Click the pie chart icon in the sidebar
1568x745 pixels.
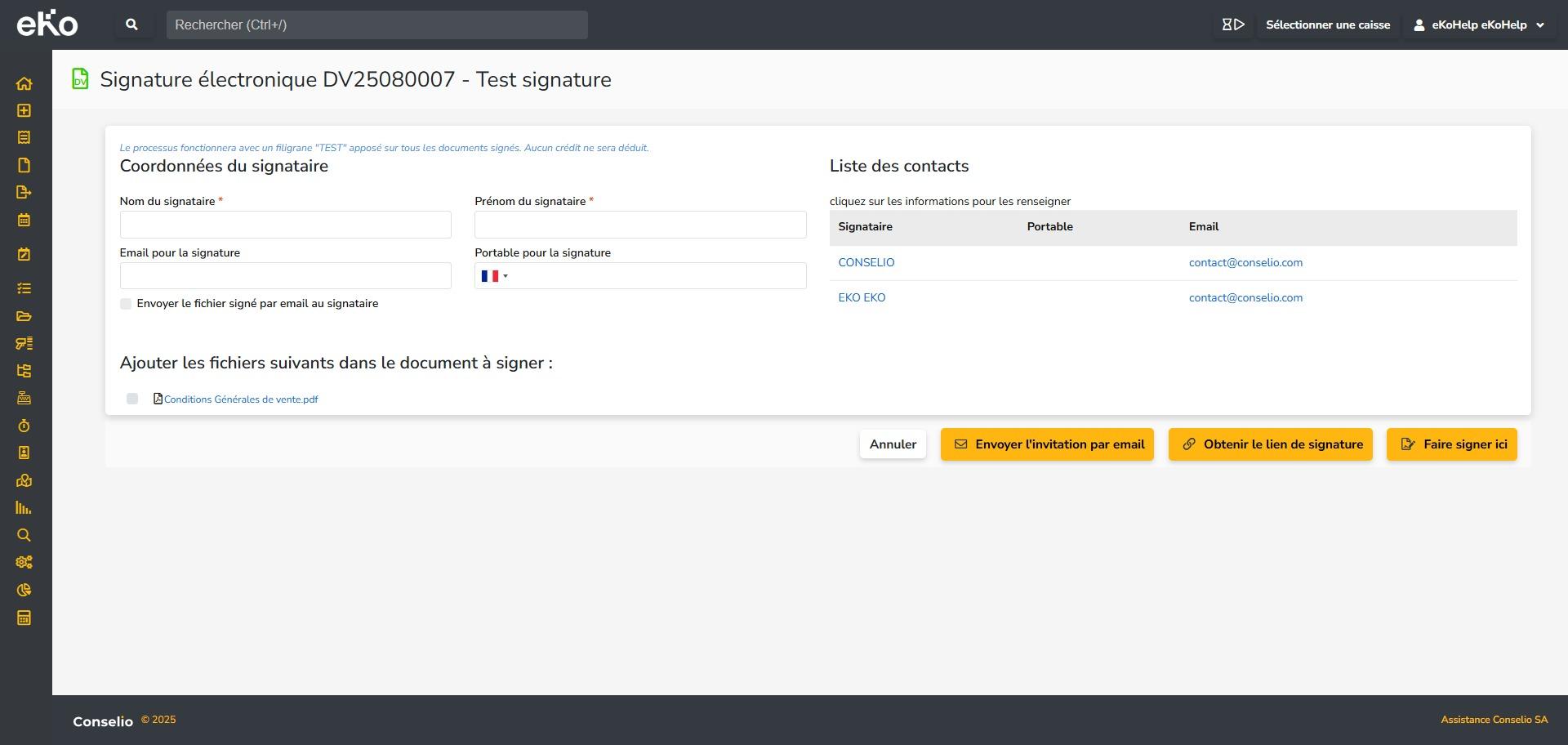click(24, 590)
